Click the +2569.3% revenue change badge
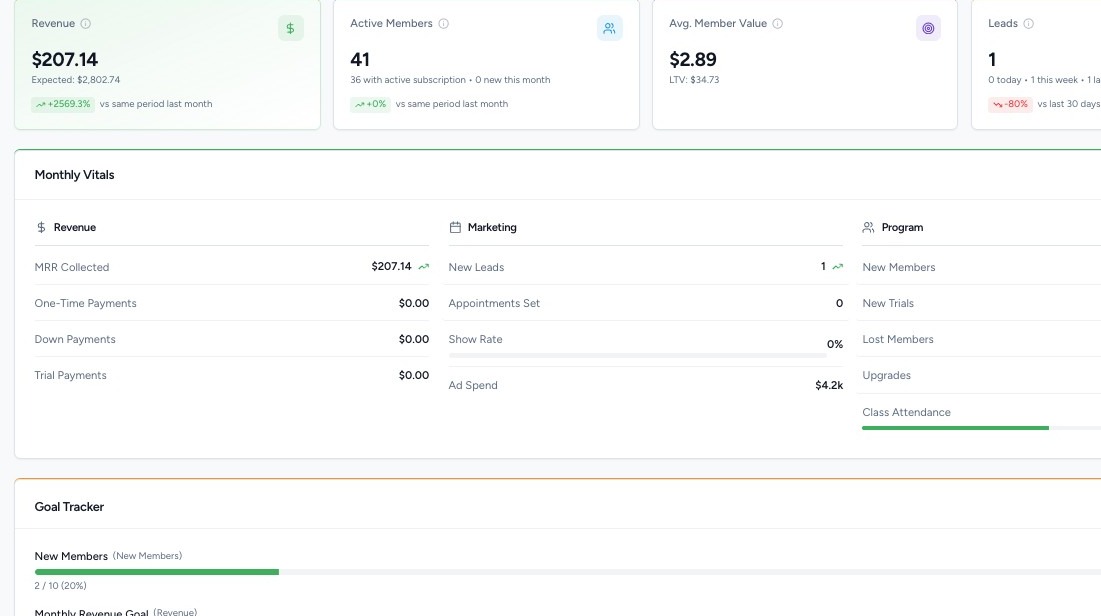 63,104
